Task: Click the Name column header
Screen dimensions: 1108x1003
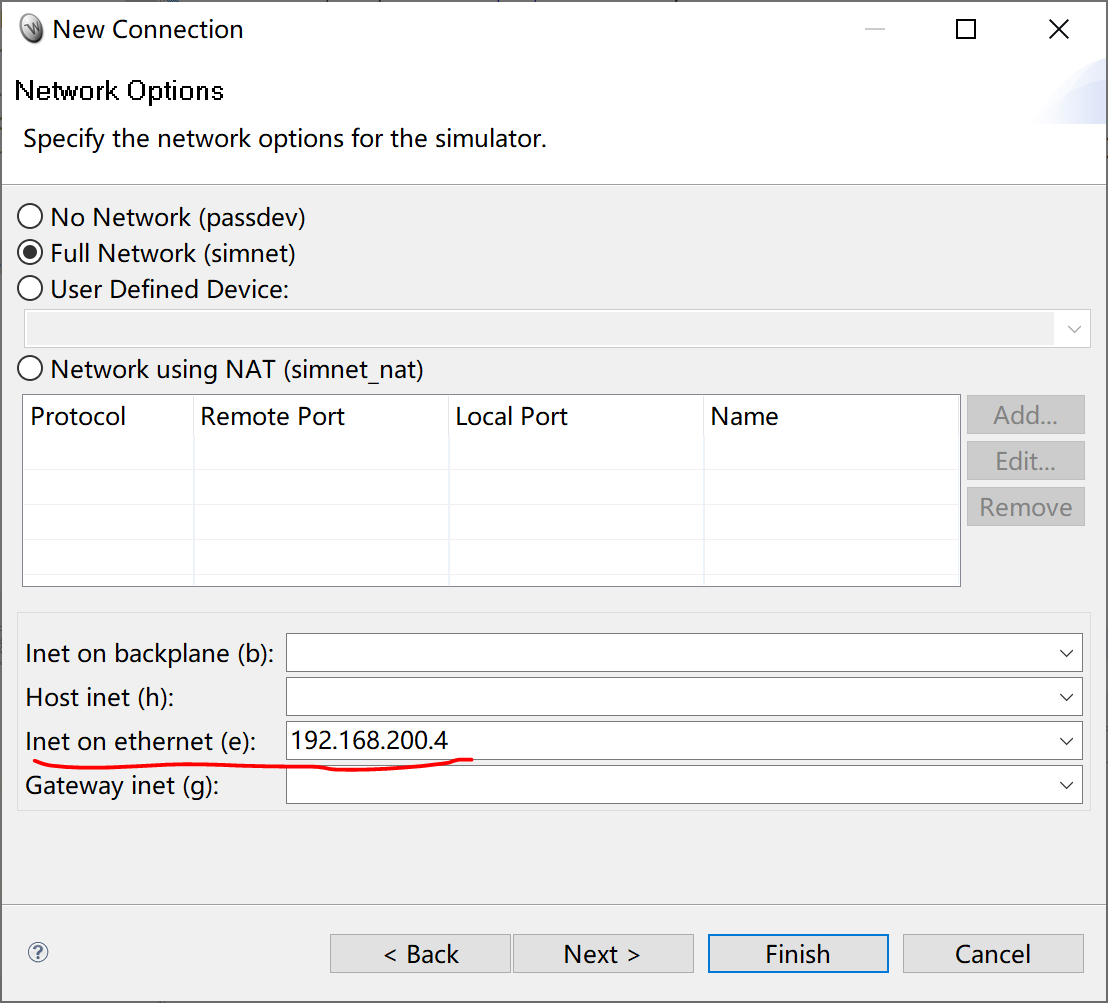Action: (x=744, y=416)
